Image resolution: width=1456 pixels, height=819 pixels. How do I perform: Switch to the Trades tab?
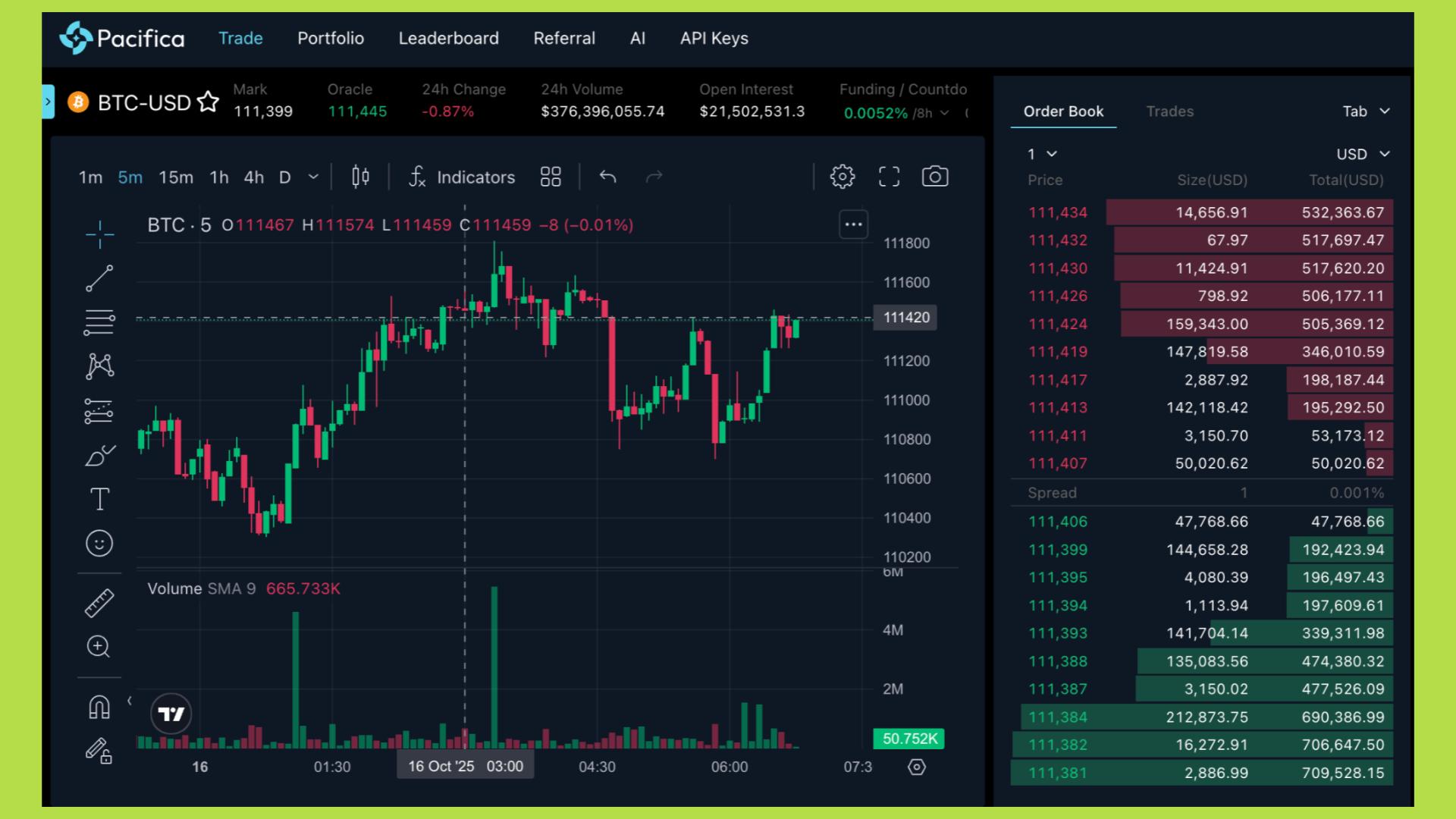pyautogui.click(x=1169, y=111)
